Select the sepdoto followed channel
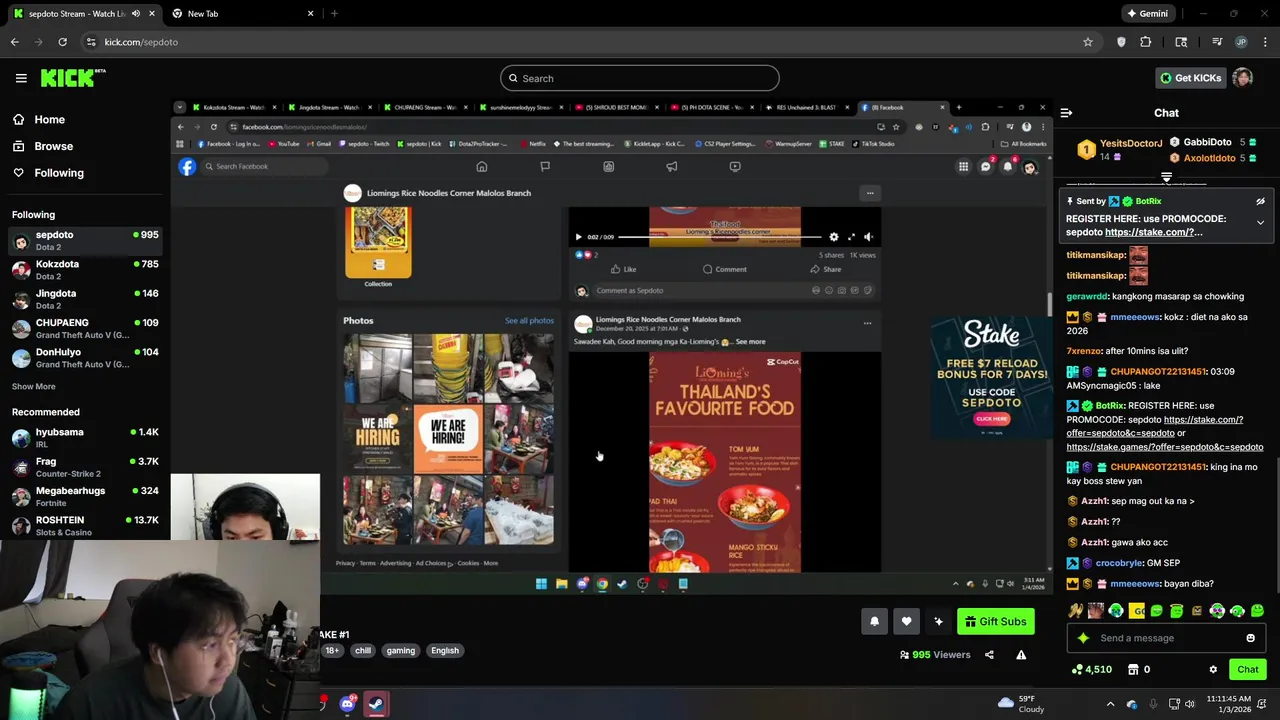This screenshot has height=720, width=1280. (85, 240)
